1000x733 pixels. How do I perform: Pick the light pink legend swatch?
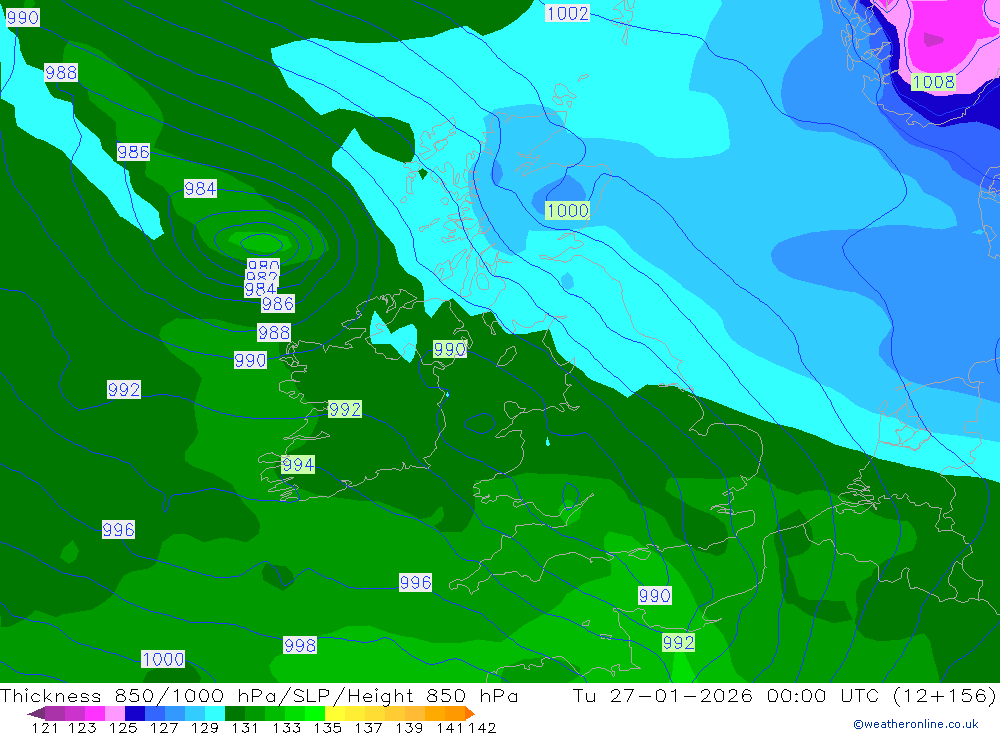115,713
